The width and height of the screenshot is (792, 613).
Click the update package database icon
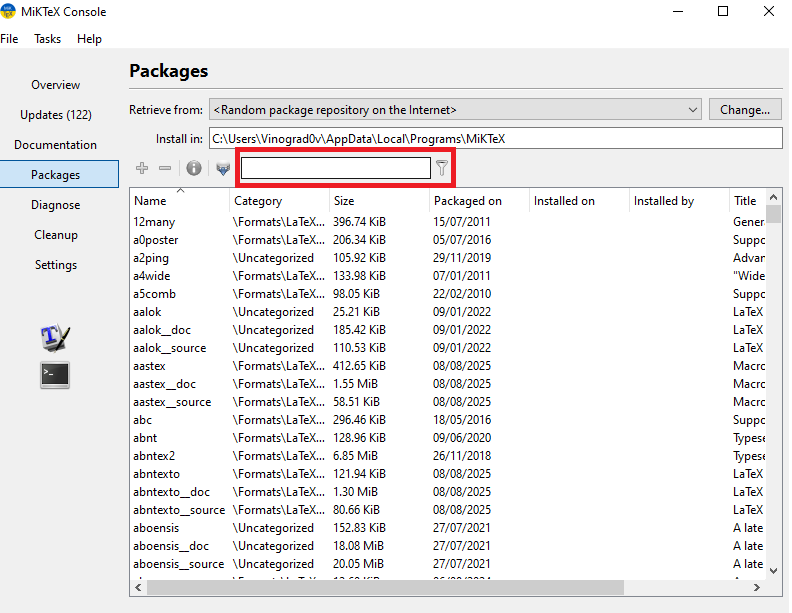[x=223, y=168]
